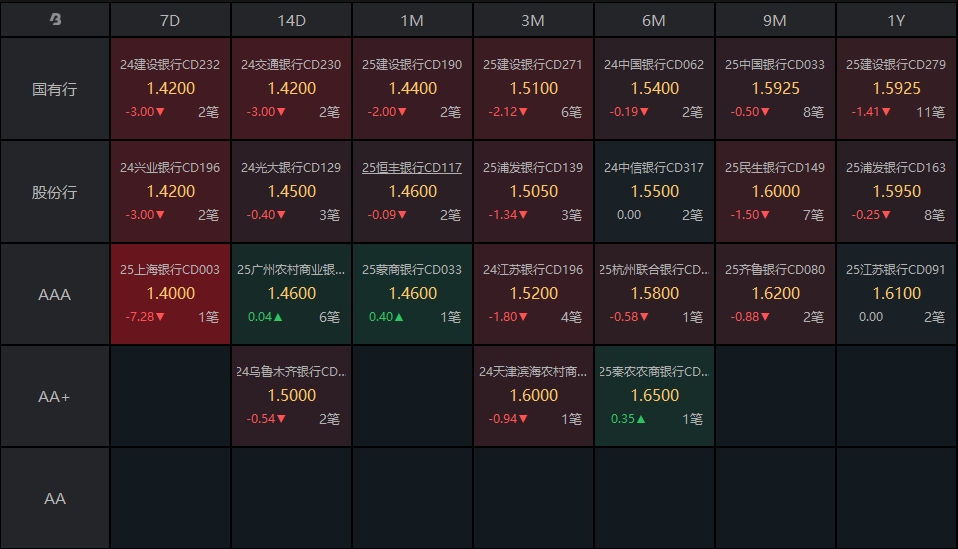Viewport: 958px width, 549px height.
Task: Open the 24乌鲁木齐银行CD cell
Action: coord(291,396)
